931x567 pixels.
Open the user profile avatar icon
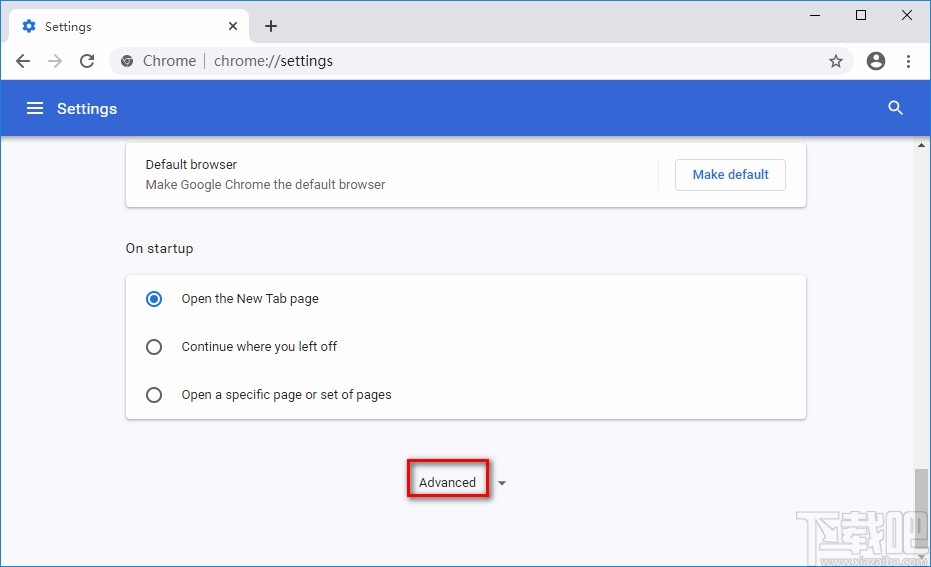[876, 61]
